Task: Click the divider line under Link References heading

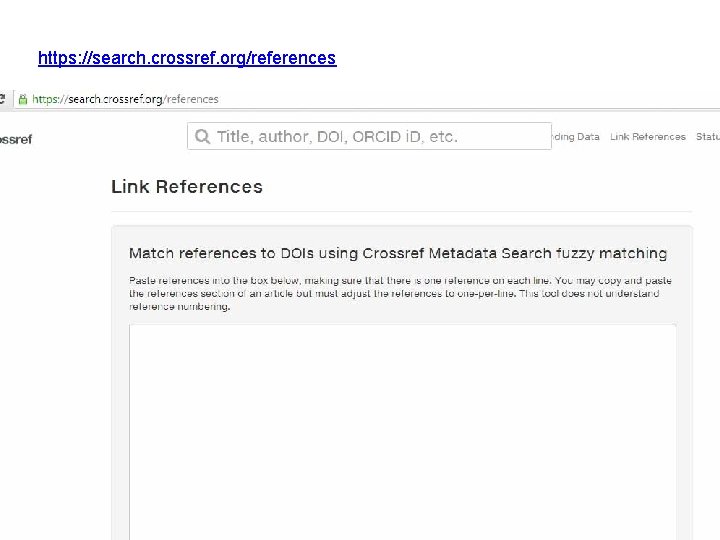Action: point(401,211)
